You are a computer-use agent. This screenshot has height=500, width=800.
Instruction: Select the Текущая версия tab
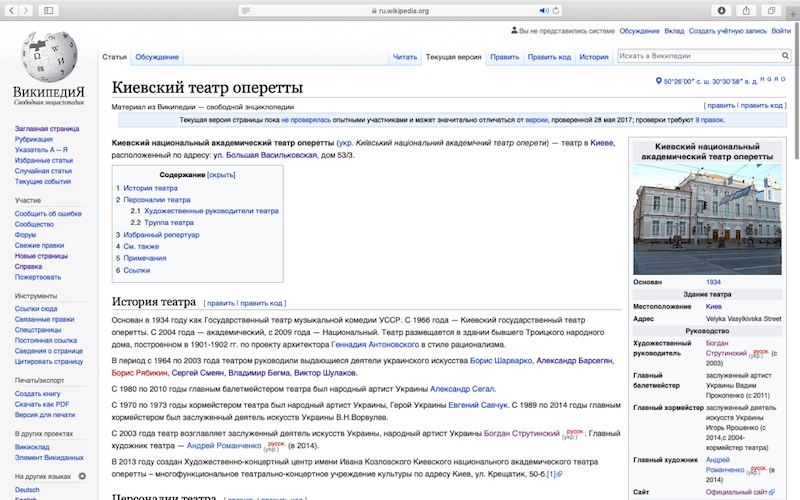click(454, 57)
